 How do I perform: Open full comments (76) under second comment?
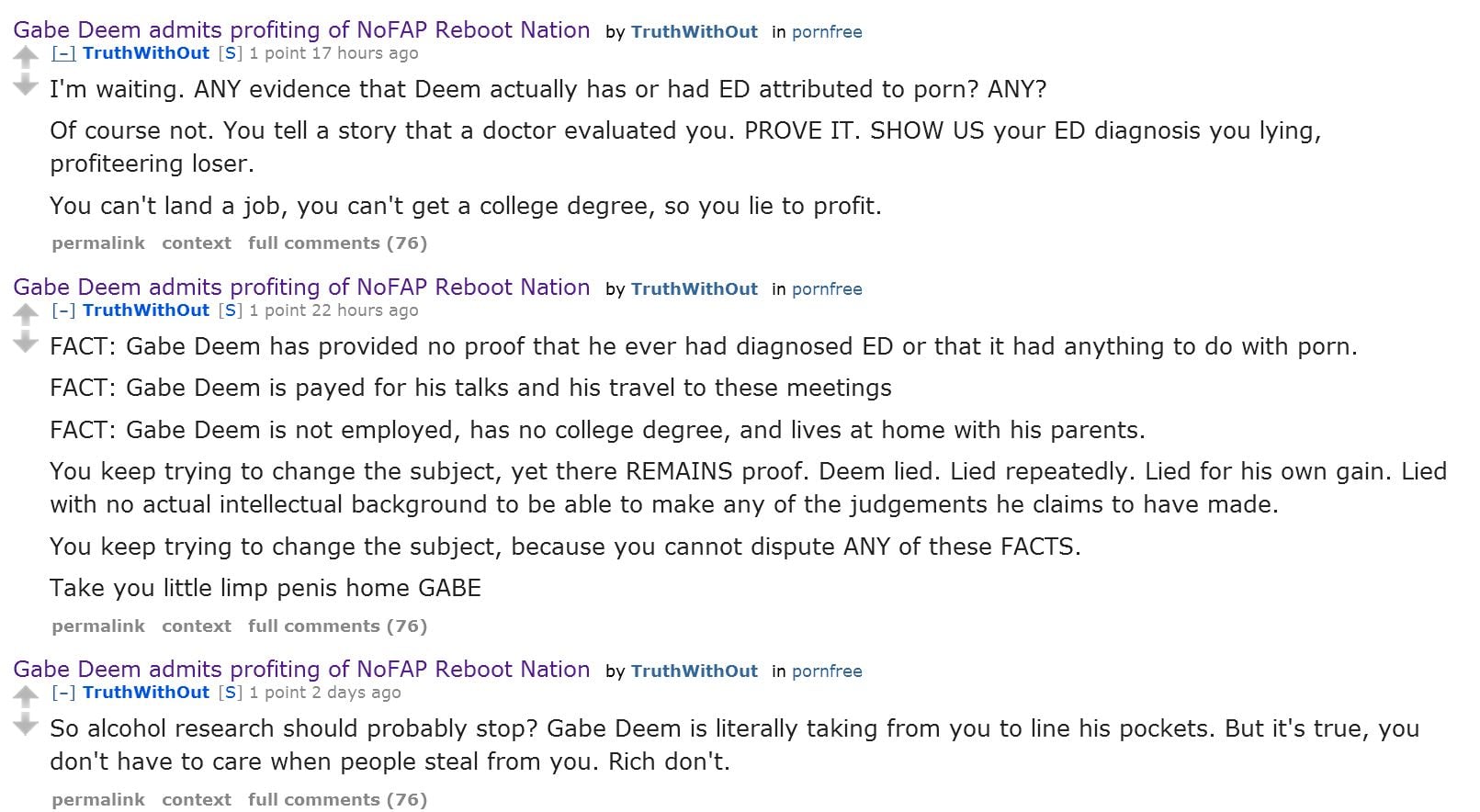pos(337,626)
